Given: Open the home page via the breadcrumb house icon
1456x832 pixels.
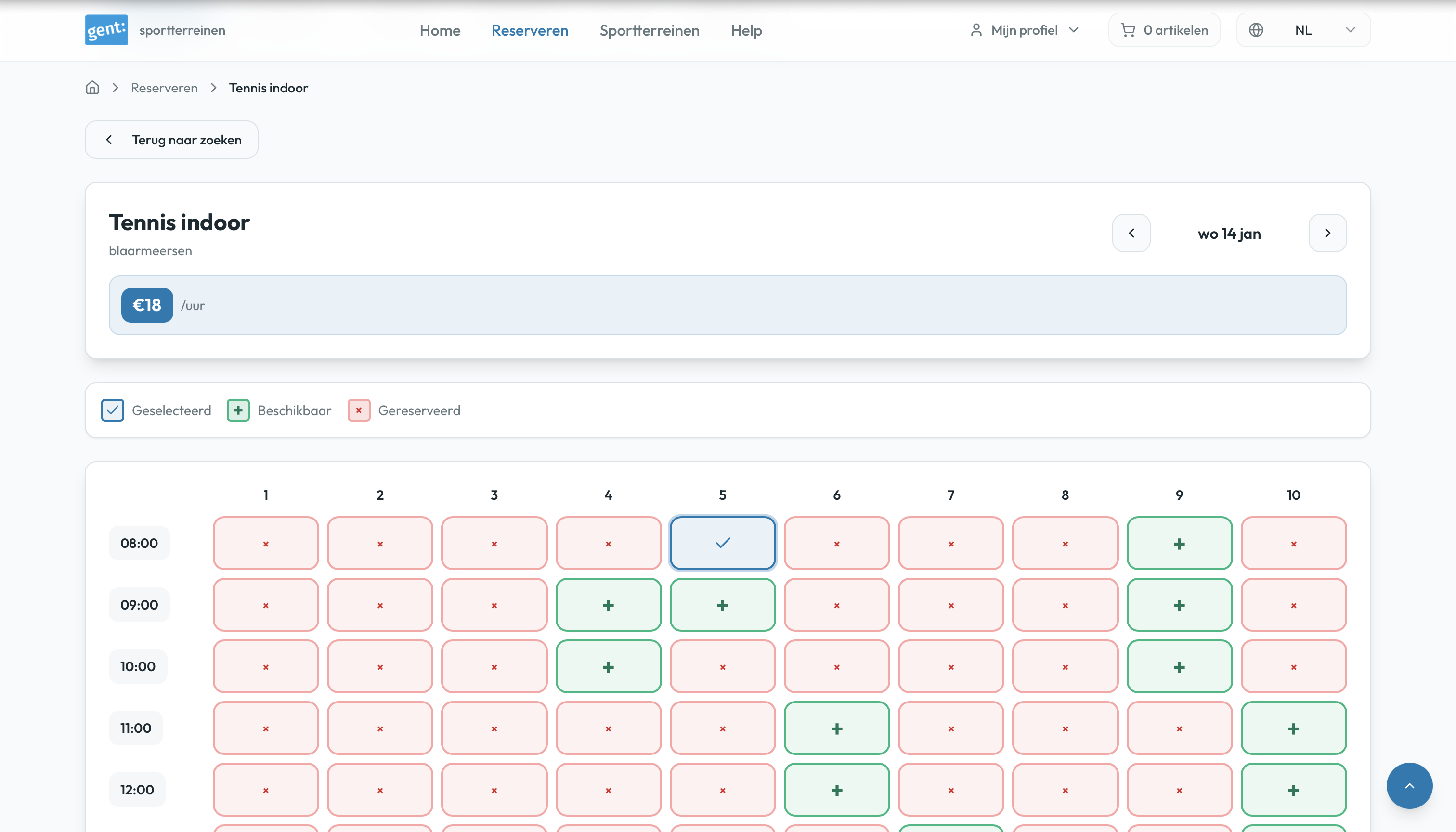Looking at the screenshot, I should (x=92, y=88).
